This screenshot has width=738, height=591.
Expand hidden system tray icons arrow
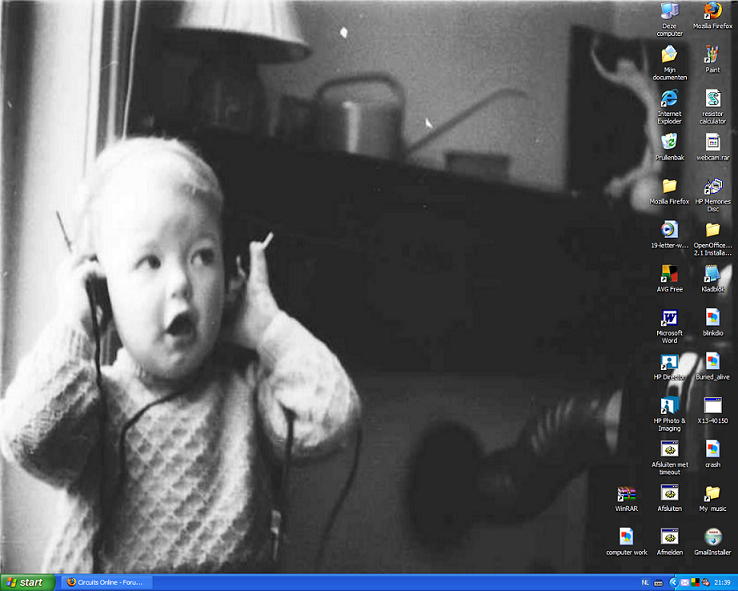pos(673,582)
